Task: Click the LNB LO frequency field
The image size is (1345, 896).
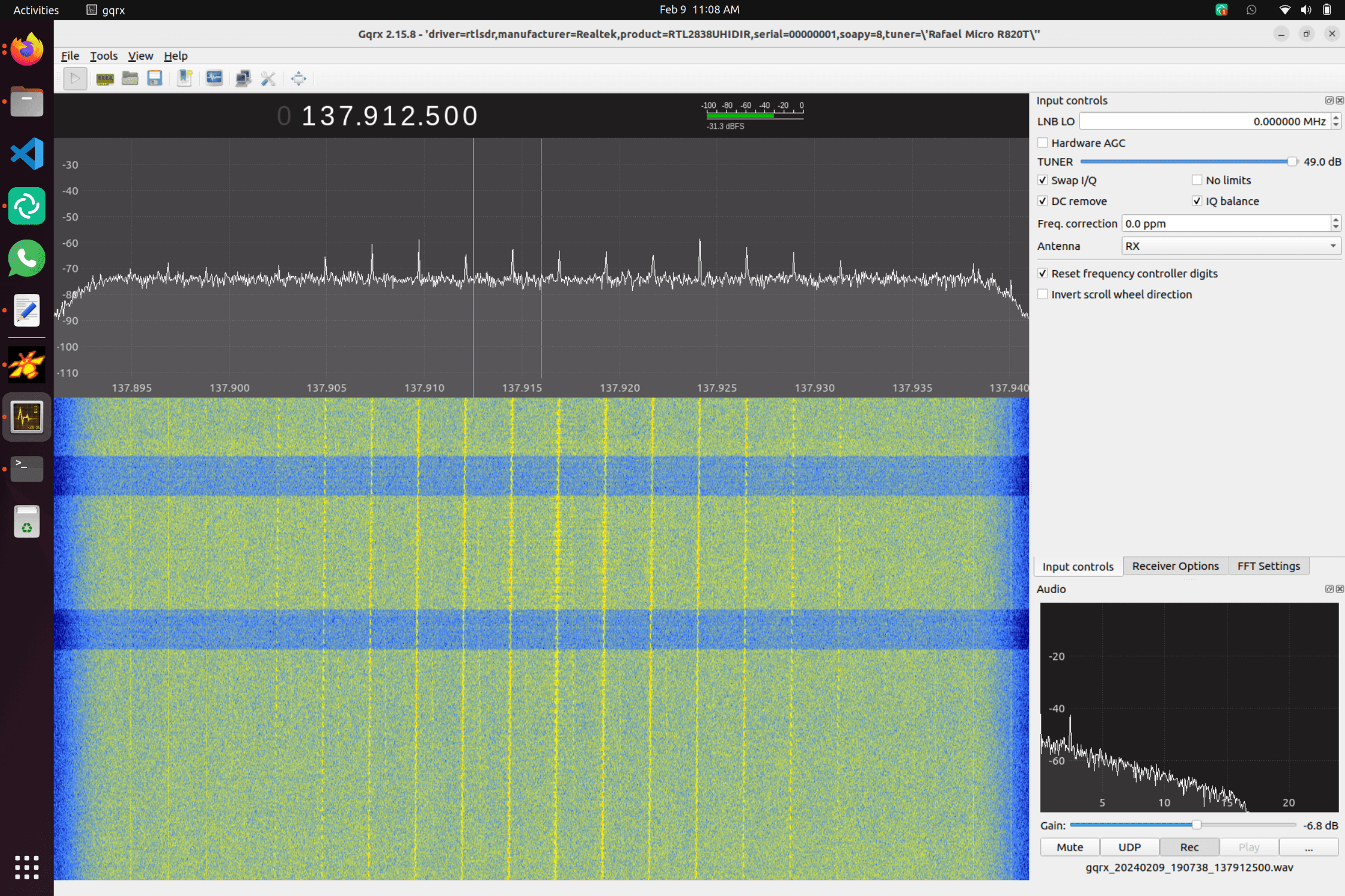Action: pyautogui.click(x=1205, y=121)
